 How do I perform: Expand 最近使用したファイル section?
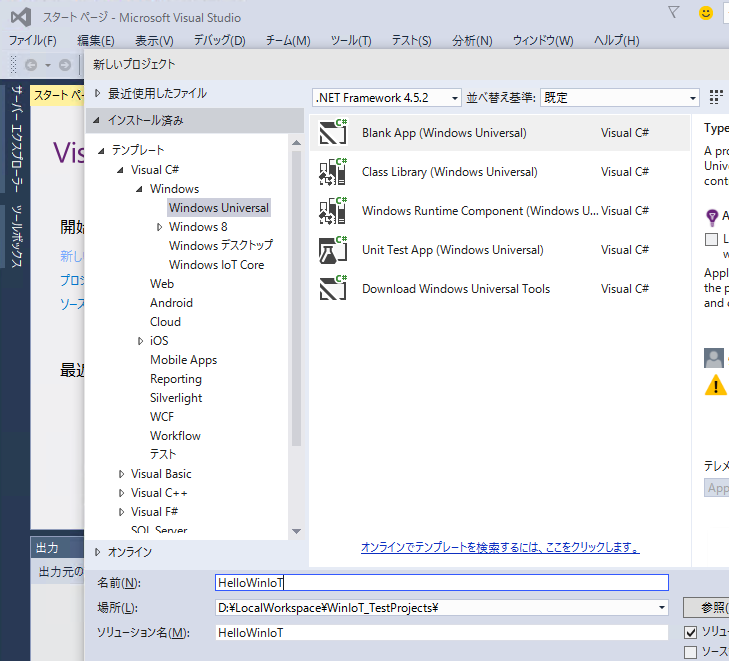(98, 93)
